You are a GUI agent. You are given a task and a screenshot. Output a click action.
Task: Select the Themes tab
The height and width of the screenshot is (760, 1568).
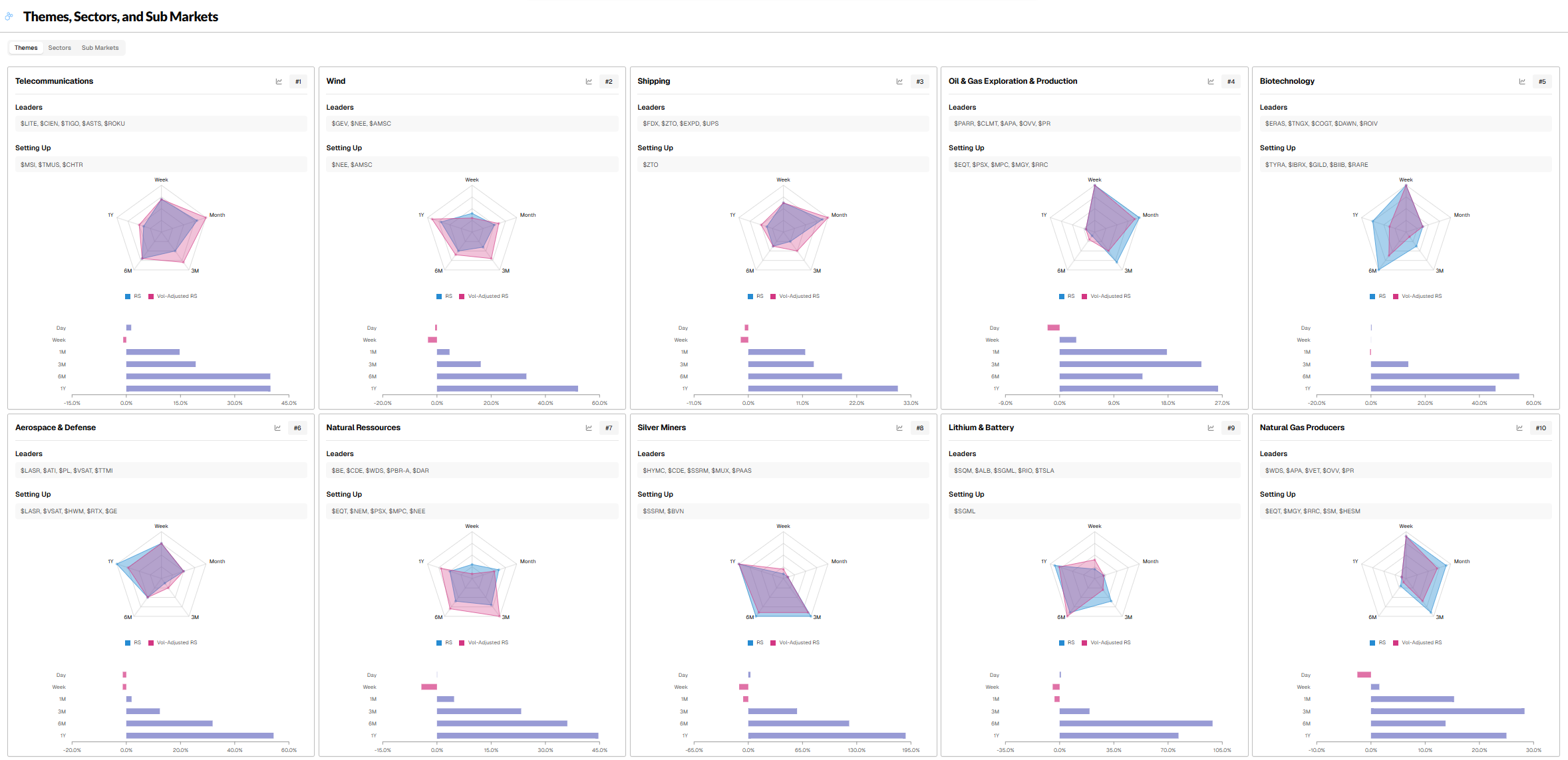pyautogui.click(x=26, y=48)
